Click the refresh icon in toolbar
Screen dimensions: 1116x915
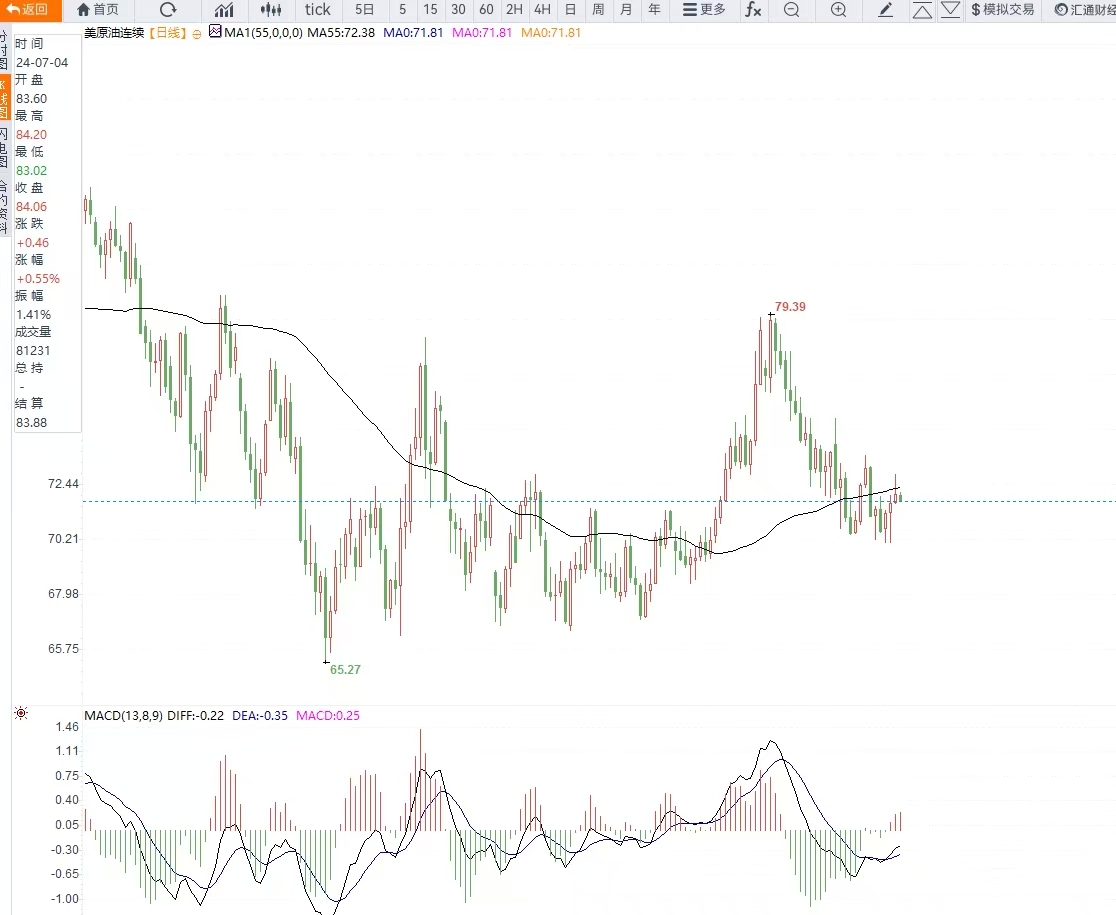click(x=168, y=10)
